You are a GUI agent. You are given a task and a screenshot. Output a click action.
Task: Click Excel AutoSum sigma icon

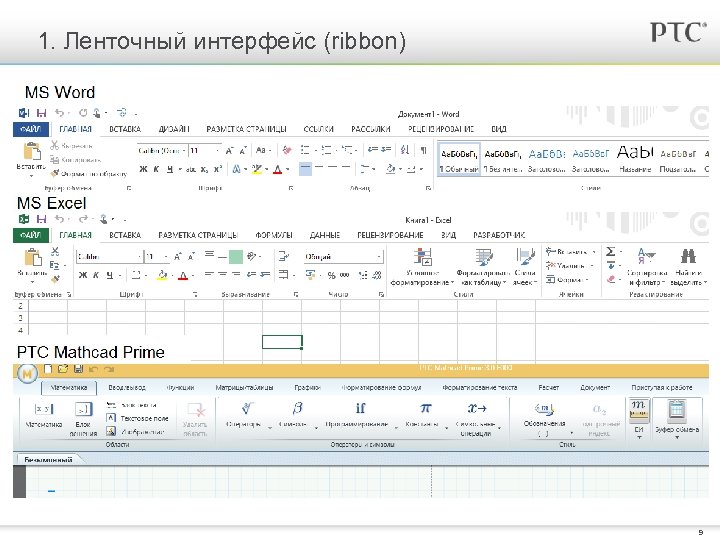pyautogui.click(x=610, y=252)
